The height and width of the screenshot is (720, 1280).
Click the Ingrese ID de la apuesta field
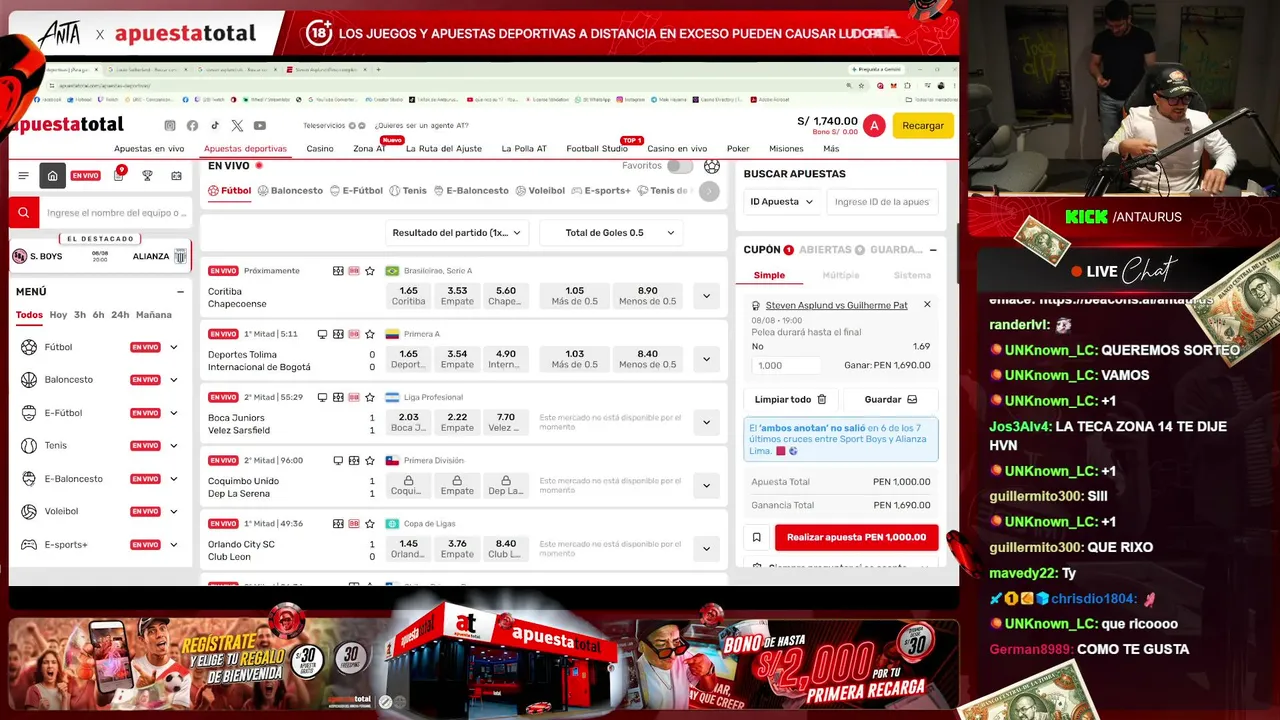point(882,202)
